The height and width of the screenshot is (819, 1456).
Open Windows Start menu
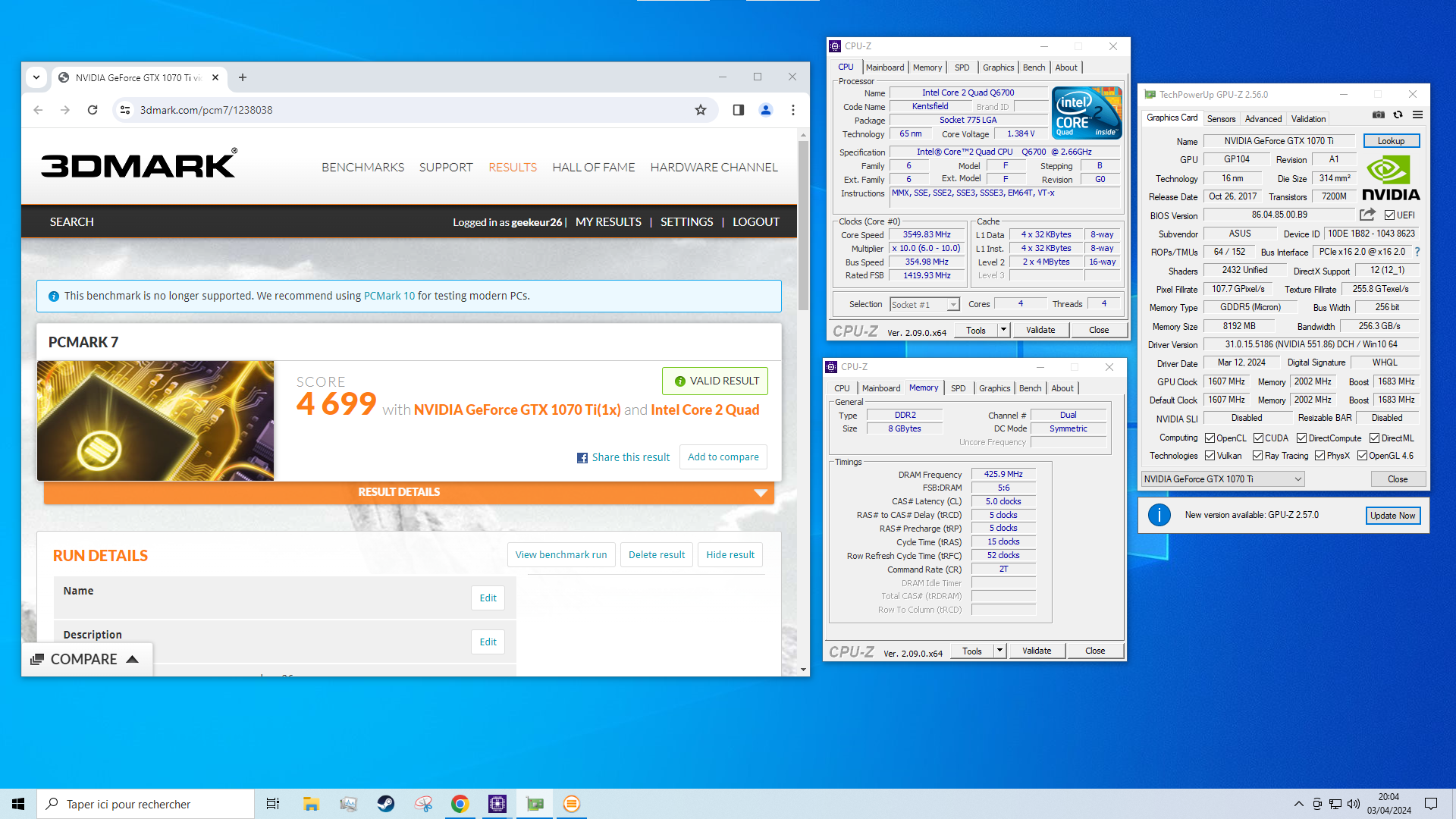(x=18, y=804)
